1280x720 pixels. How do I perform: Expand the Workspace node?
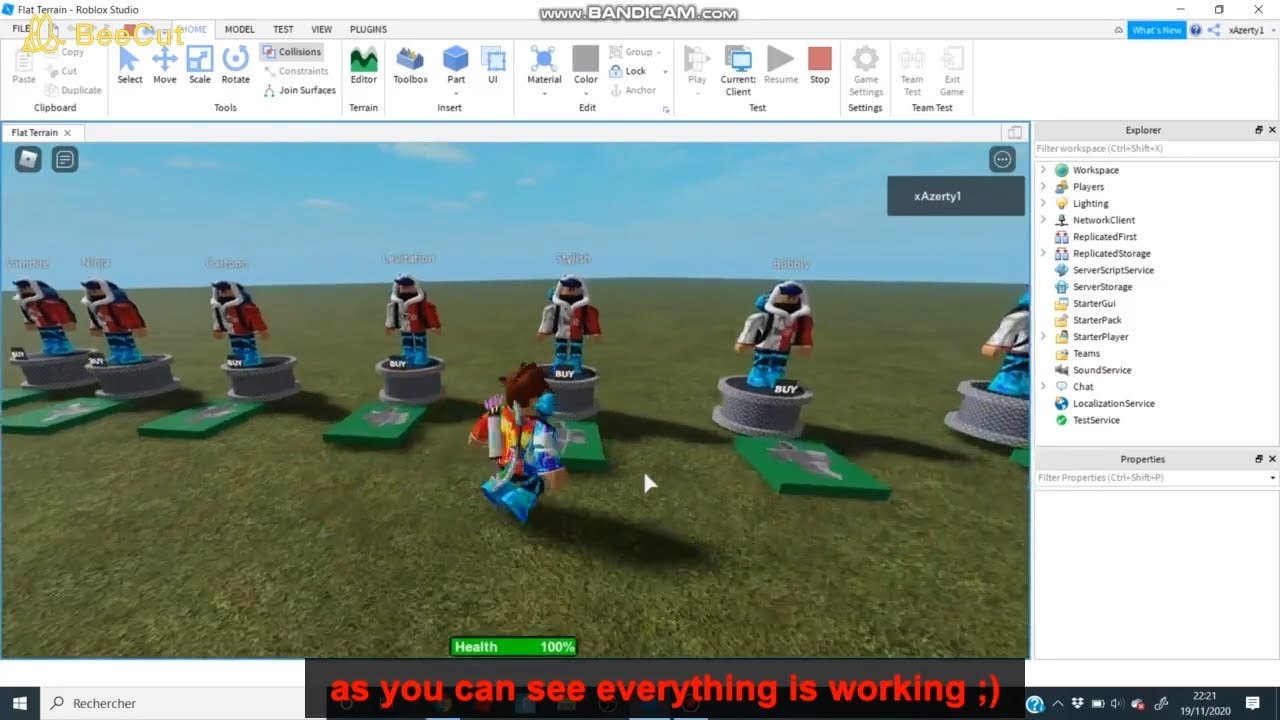pyautogui.click(x=1043, y=170)
